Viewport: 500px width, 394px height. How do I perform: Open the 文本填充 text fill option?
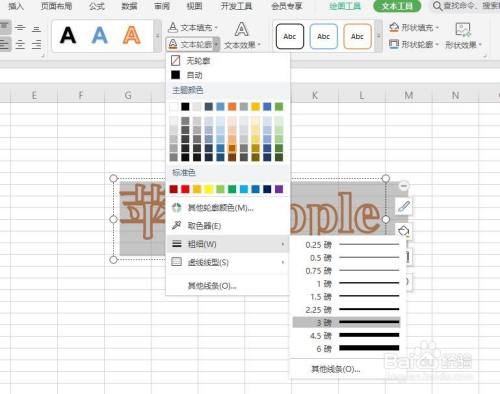[193, 27]
